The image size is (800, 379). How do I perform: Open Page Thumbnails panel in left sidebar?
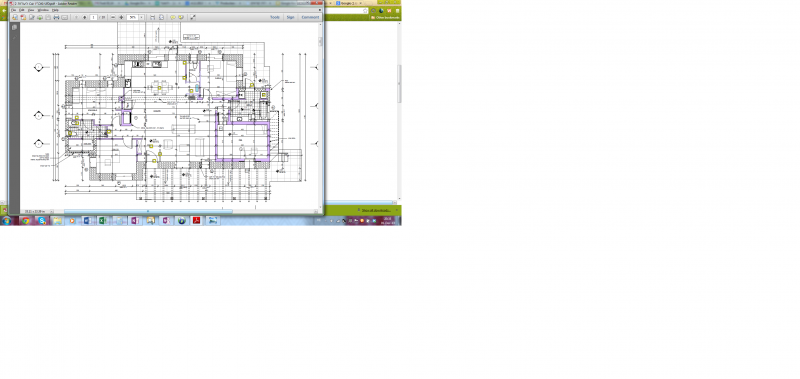14,28
